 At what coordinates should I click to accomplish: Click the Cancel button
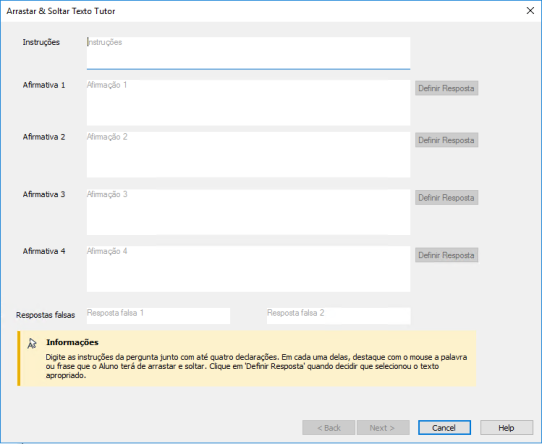tap(444, 428)
